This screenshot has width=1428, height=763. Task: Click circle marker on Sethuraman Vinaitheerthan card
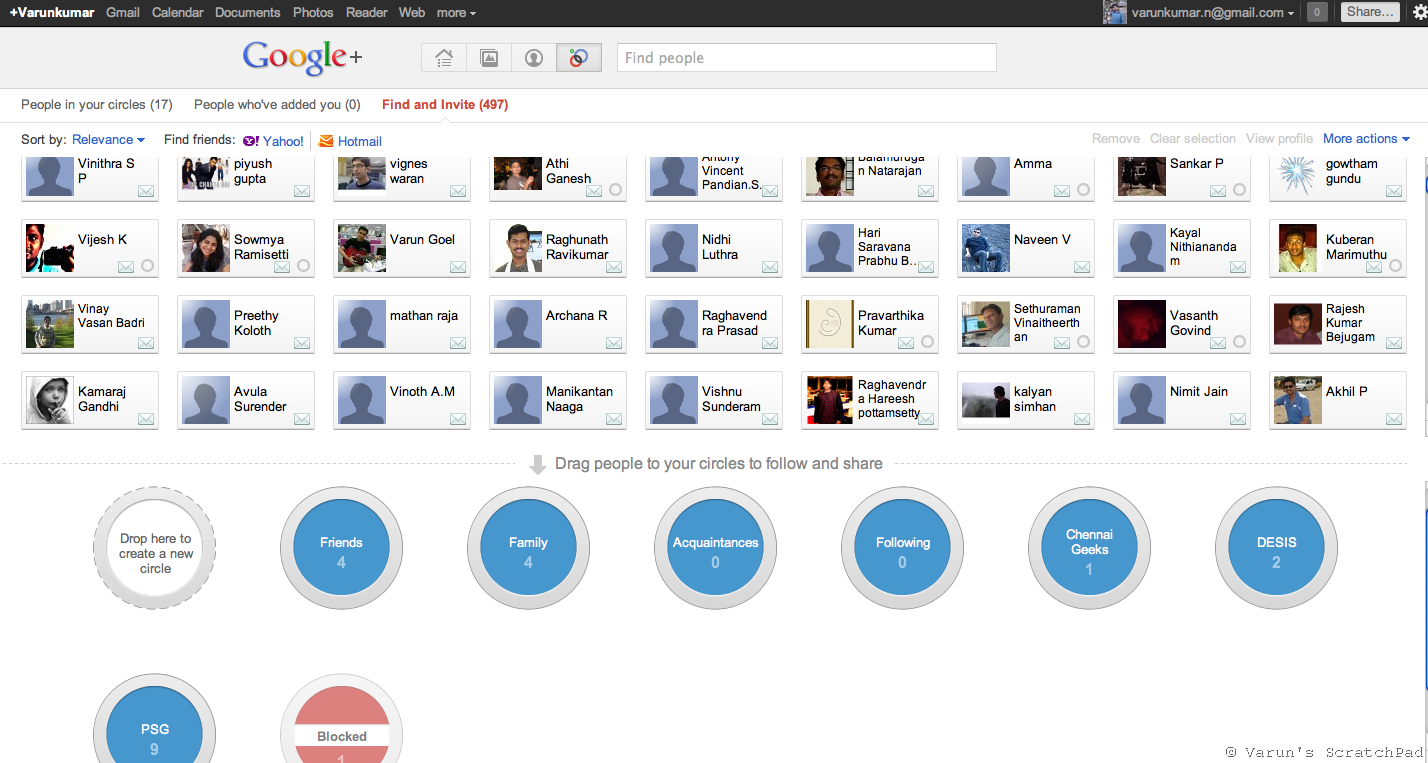[x=1083, y=342]
